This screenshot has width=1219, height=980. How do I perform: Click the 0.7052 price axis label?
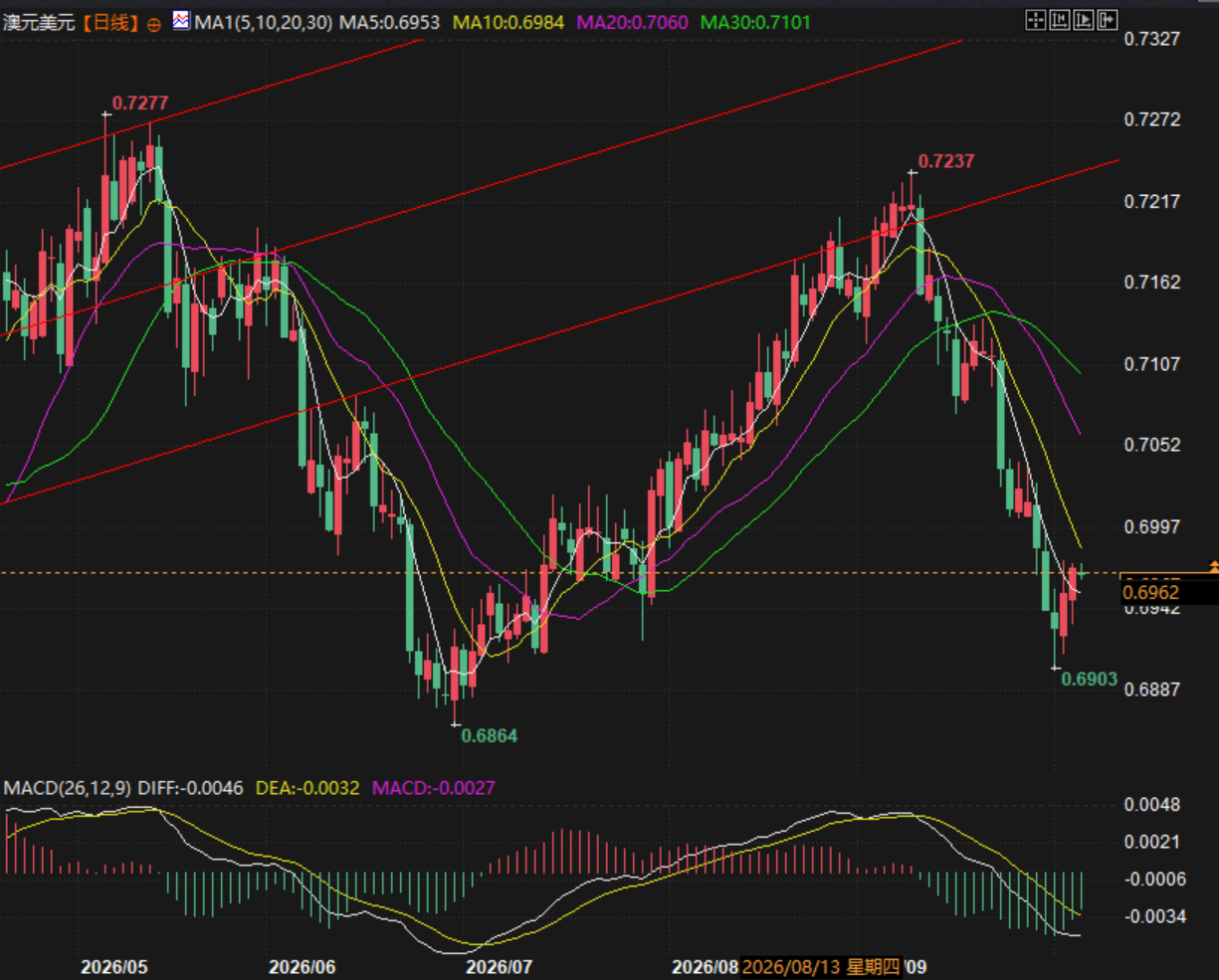coord(1152,445)
